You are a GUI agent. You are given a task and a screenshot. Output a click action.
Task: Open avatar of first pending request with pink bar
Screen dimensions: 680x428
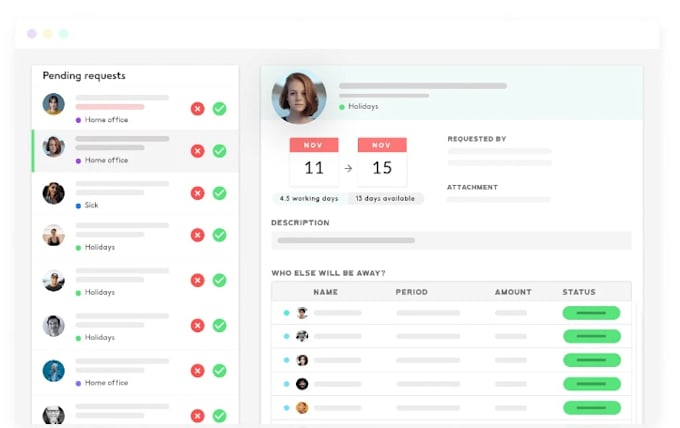tap(53, 104)
